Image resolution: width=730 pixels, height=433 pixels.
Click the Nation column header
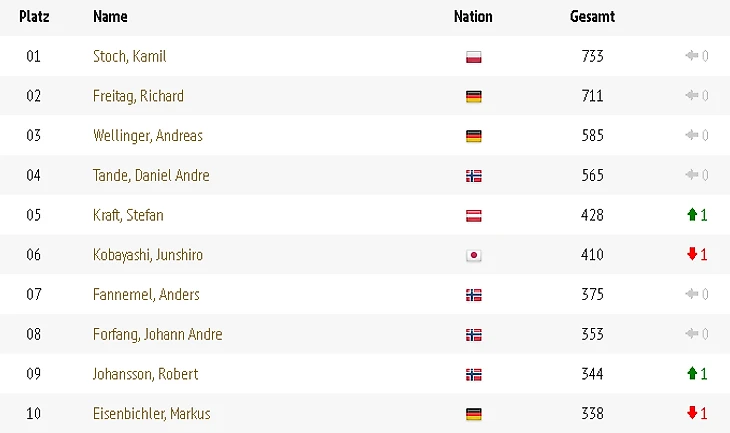pyautogui.click(x=473, y=16)
